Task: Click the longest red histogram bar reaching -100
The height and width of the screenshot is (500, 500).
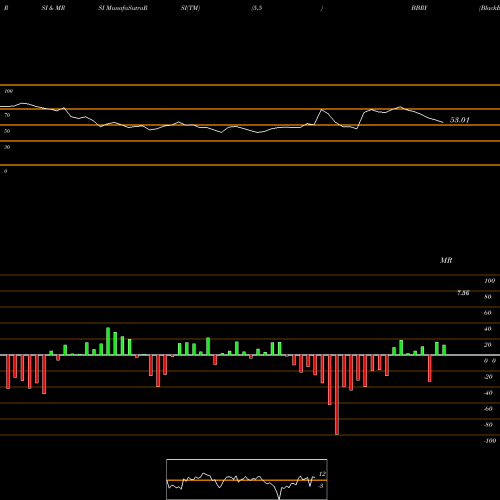Action: pyautogui.click(x=337, y=395)
